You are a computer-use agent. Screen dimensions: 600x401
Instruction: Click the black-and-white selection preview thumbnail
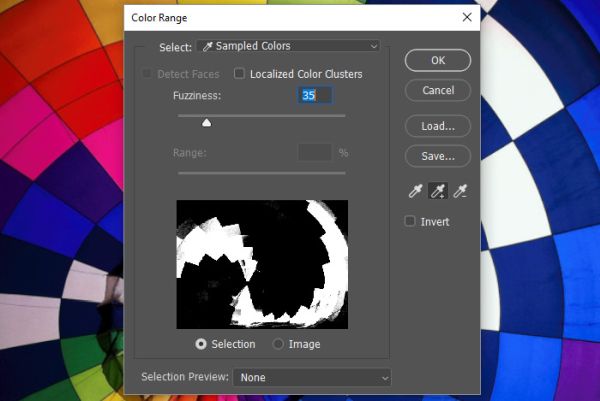pyautogui.click(x=262, y=264)
